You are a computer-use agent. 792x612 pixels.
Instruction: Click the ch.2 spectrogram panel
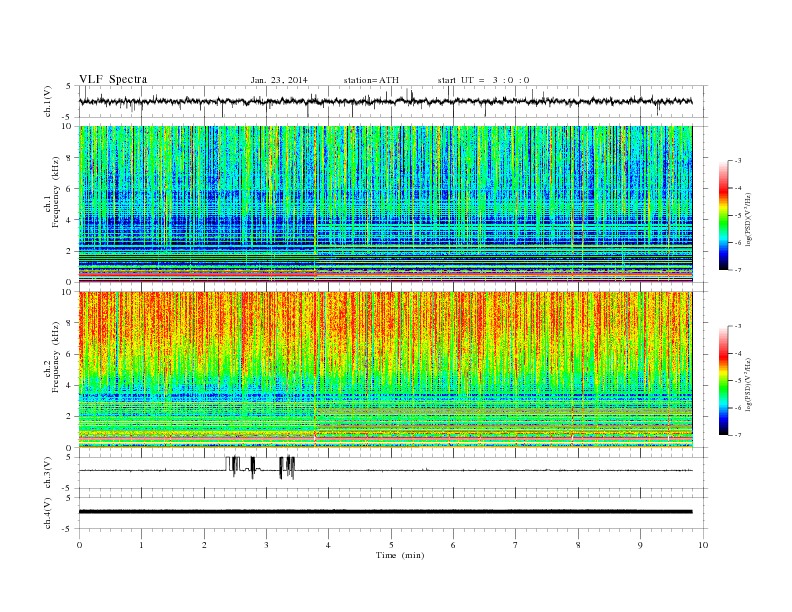click(385, 369)
